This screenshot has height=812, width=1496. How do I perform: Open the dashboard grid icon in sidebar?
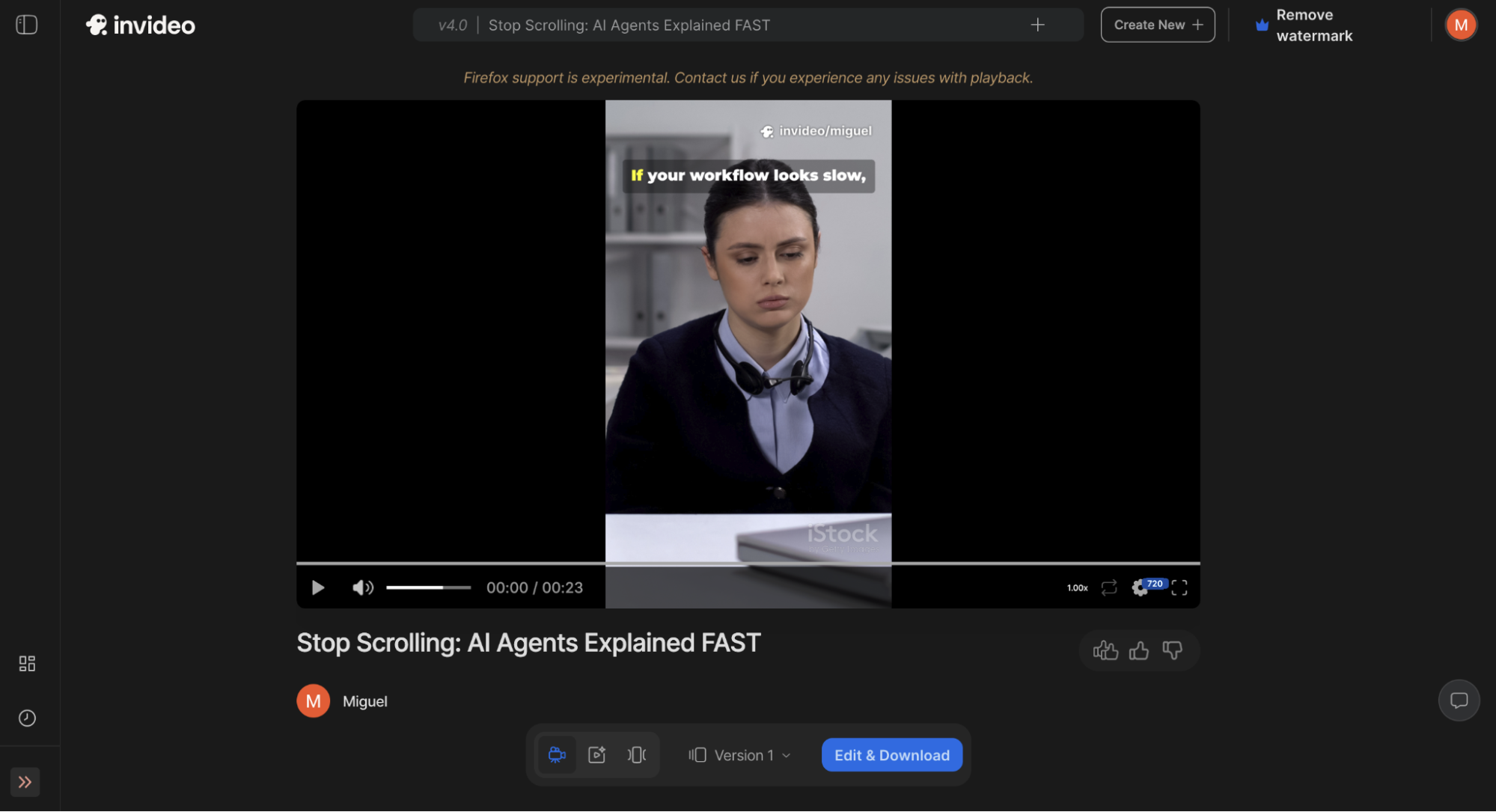pyautogui.click(x=27, y=662)
